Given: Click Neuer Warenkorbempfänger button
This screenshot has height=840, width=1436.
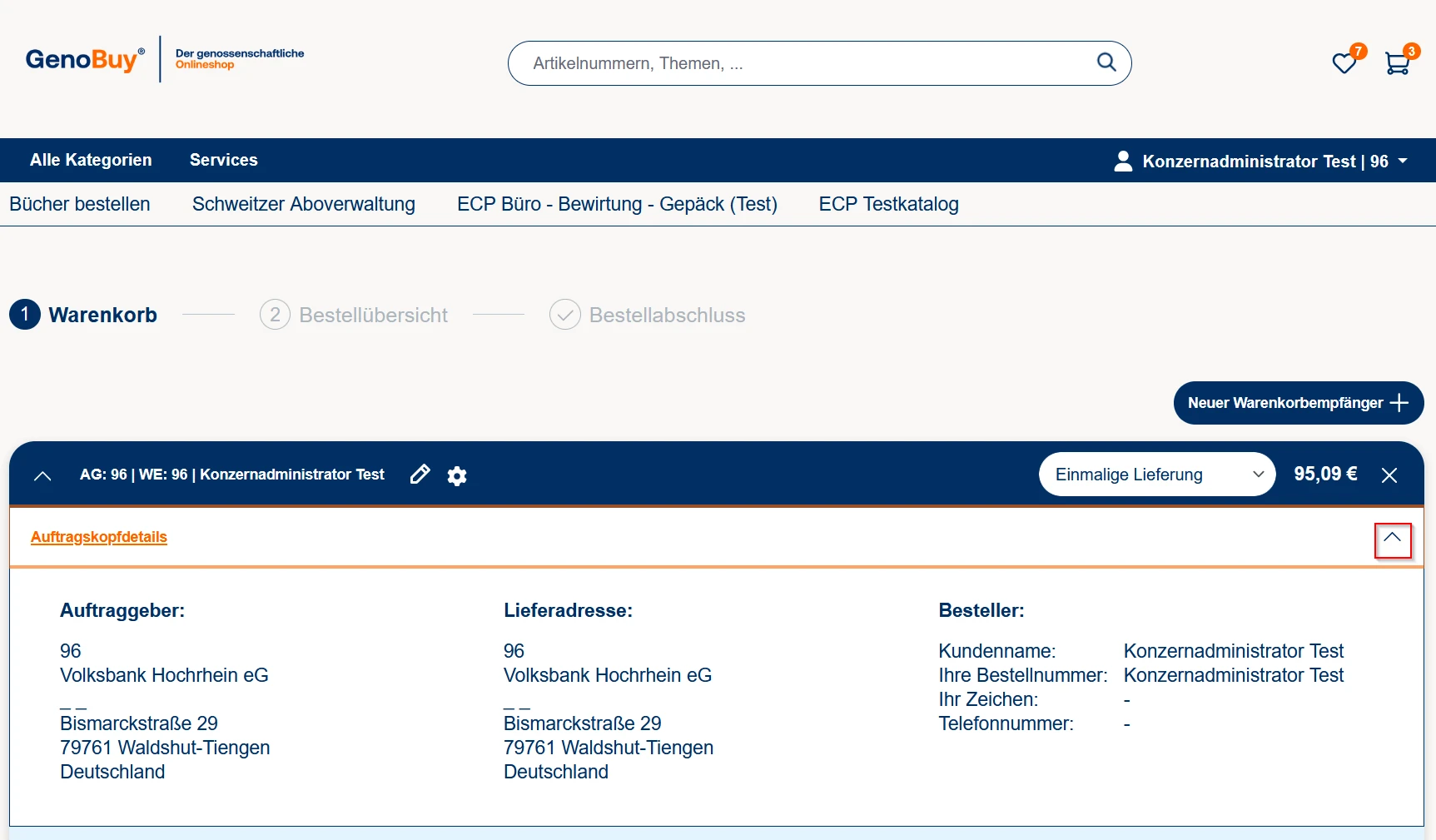Looking at the screenshot, I should [x=1298, y=403].
